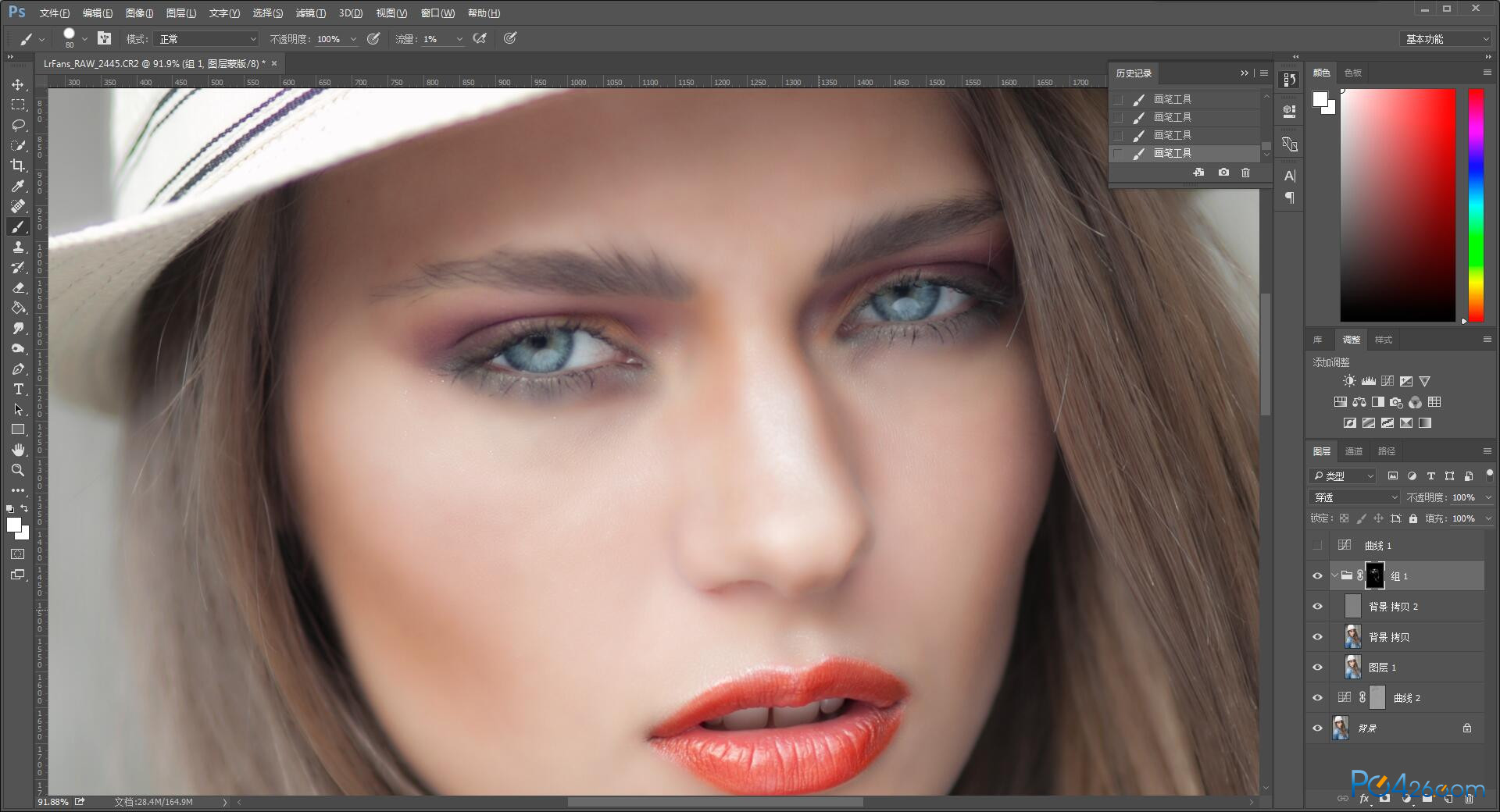Open the 滤镜(T) menu
Screen dimensions: 1500x812
(310, 13)
